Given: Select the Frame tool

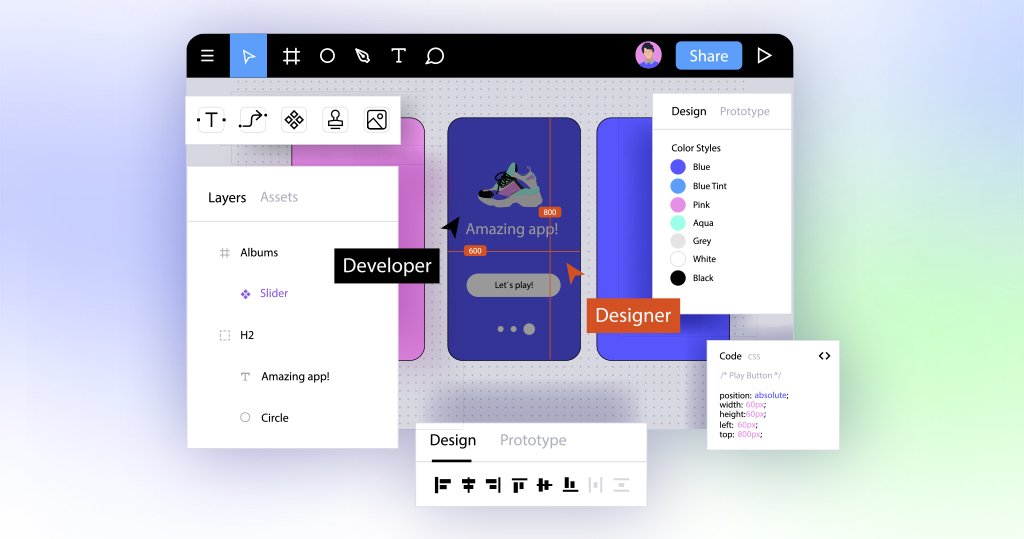Looking at the screenshot, I should point(291,56).
